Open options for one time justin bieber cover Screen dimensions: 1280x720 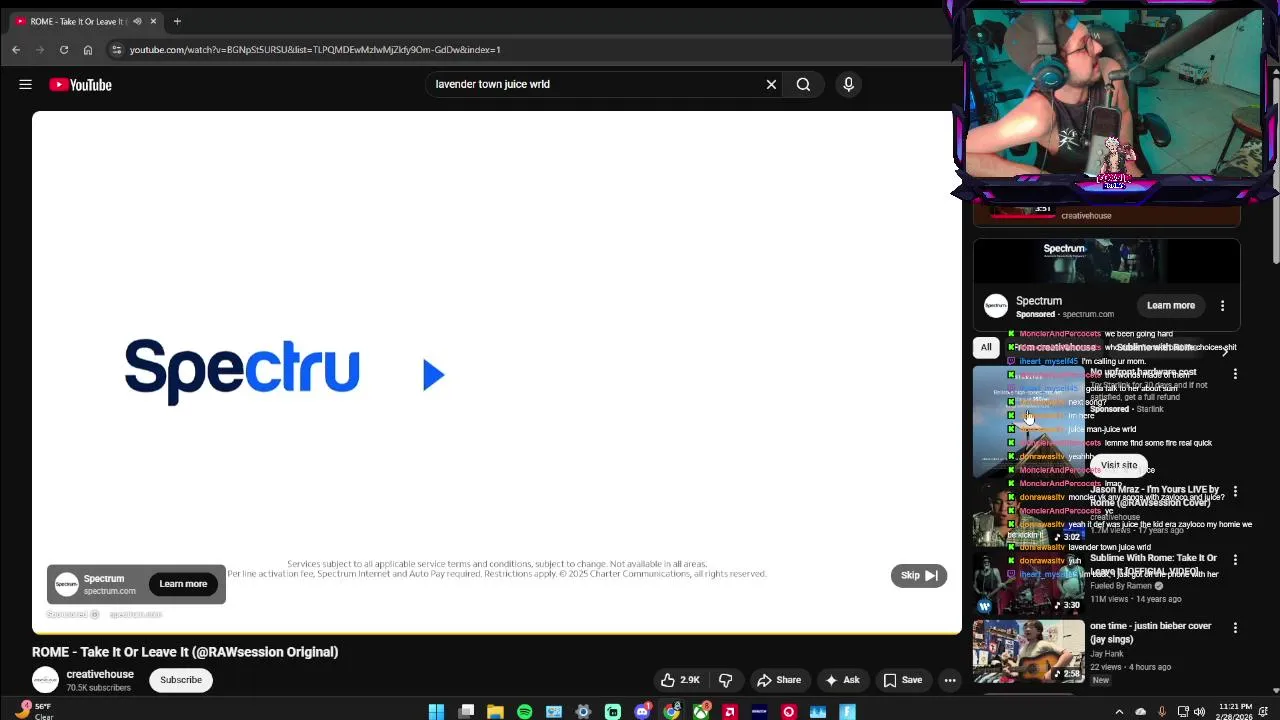click(1235, 628)
